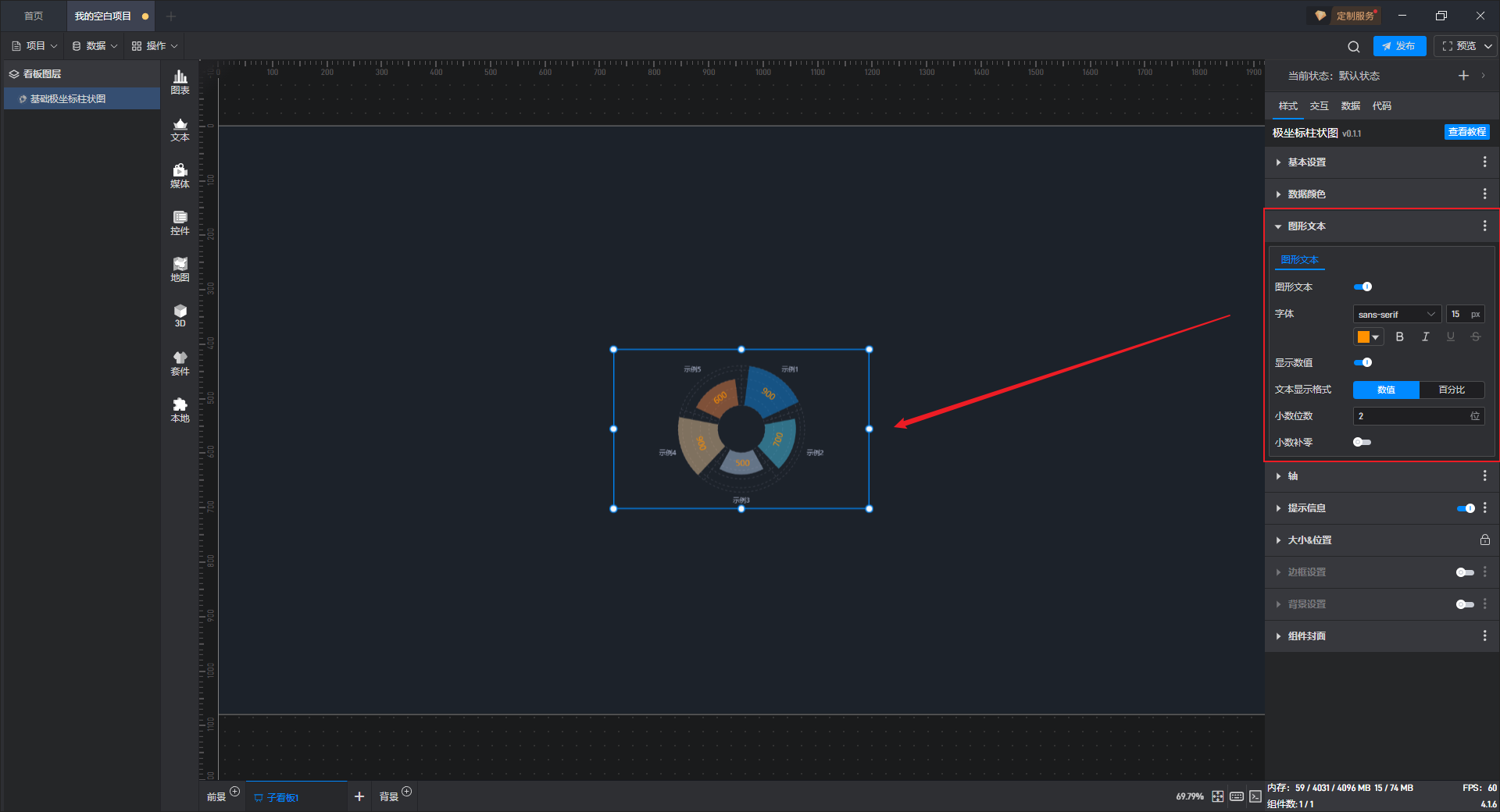Open the 预览 preview dropdown arrow

click(x=1488, y=46)
